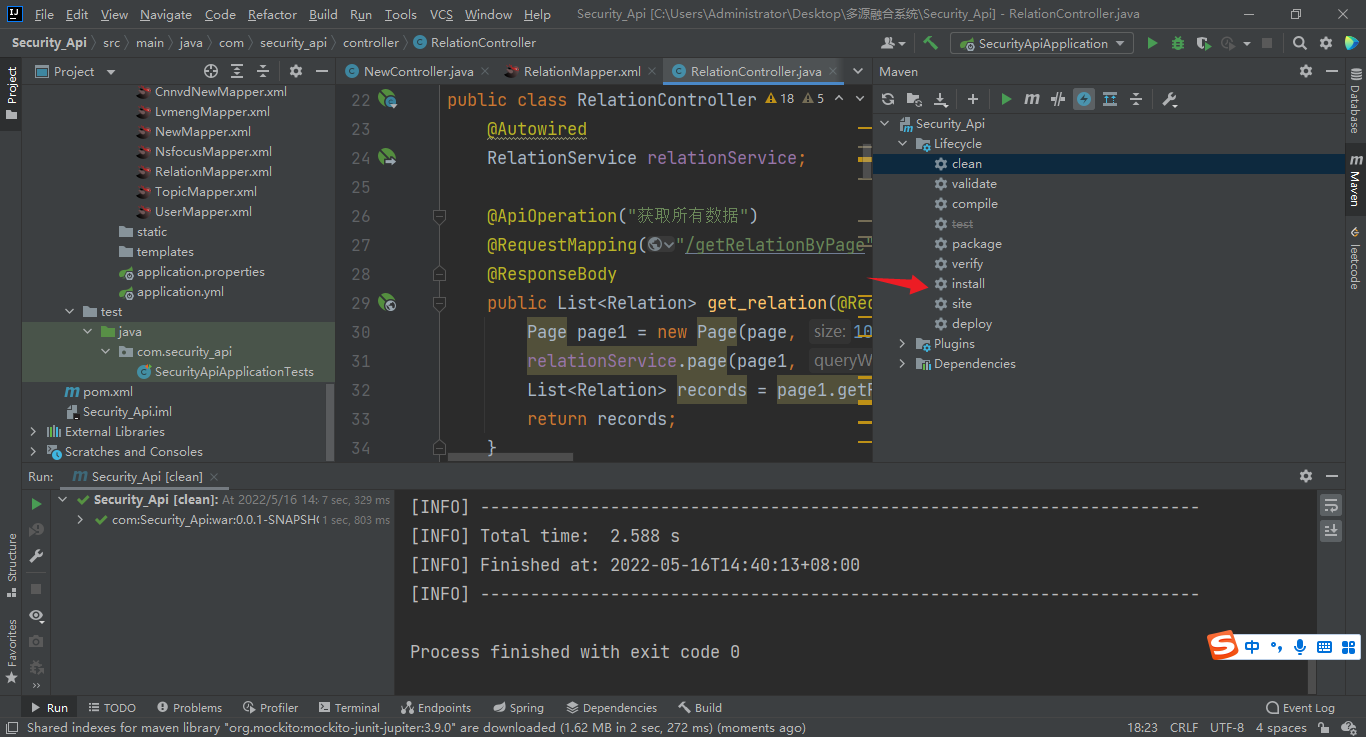This screenshot has height=737, width=1366.
Task: Open Terminal tool window
Action: coord(348,708)
